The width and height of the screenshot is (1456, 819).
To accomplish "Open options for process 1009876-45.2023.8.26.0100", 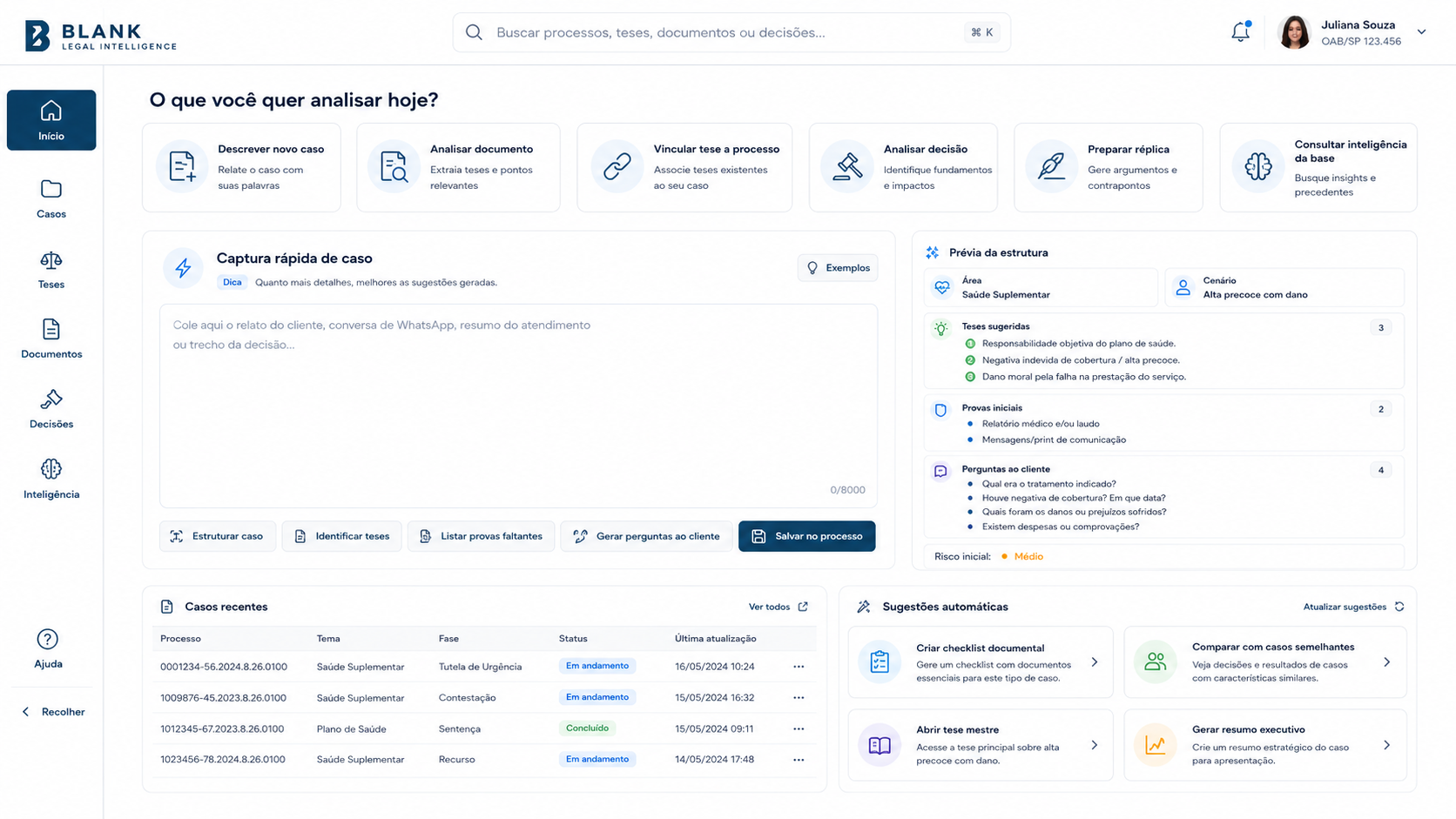I will point(799,698).
